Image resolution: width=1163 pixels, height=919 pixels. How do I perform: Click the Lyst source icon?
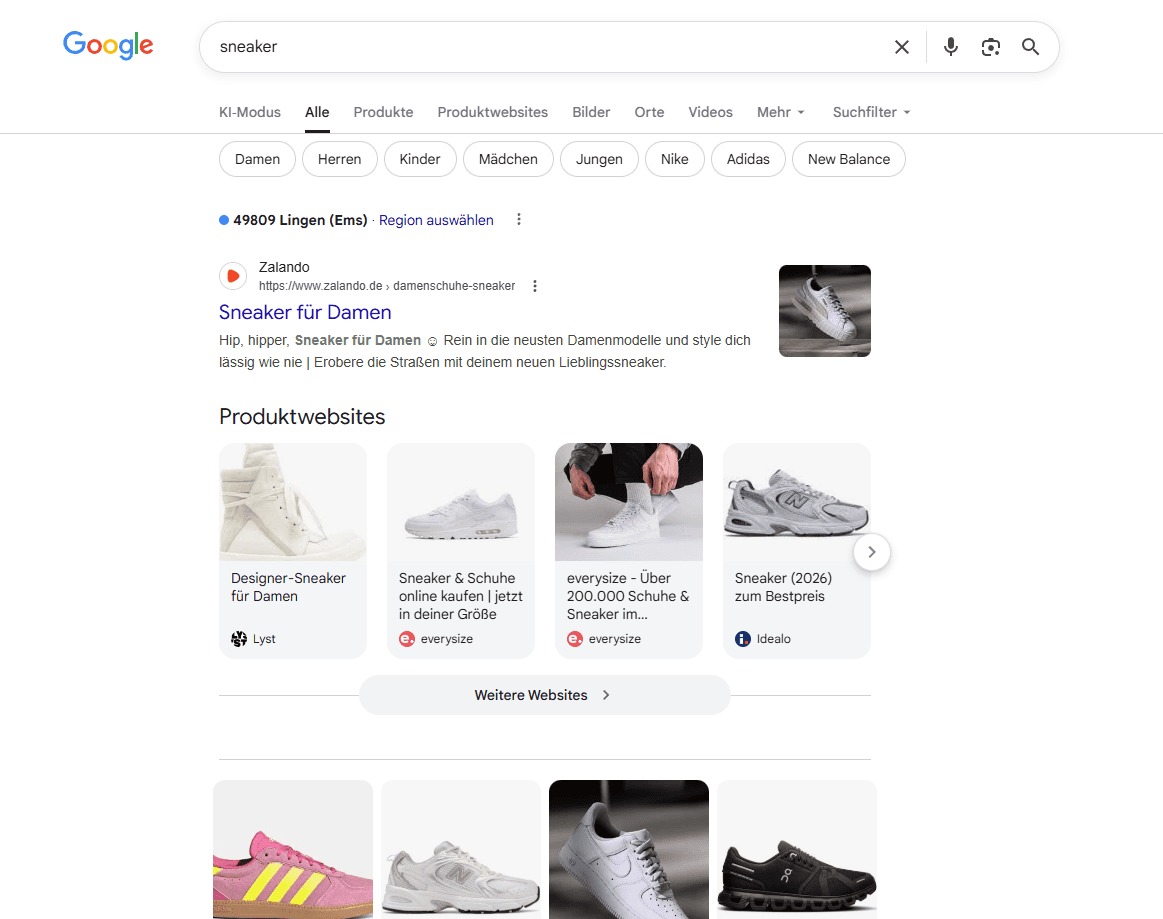coord(239,639)
